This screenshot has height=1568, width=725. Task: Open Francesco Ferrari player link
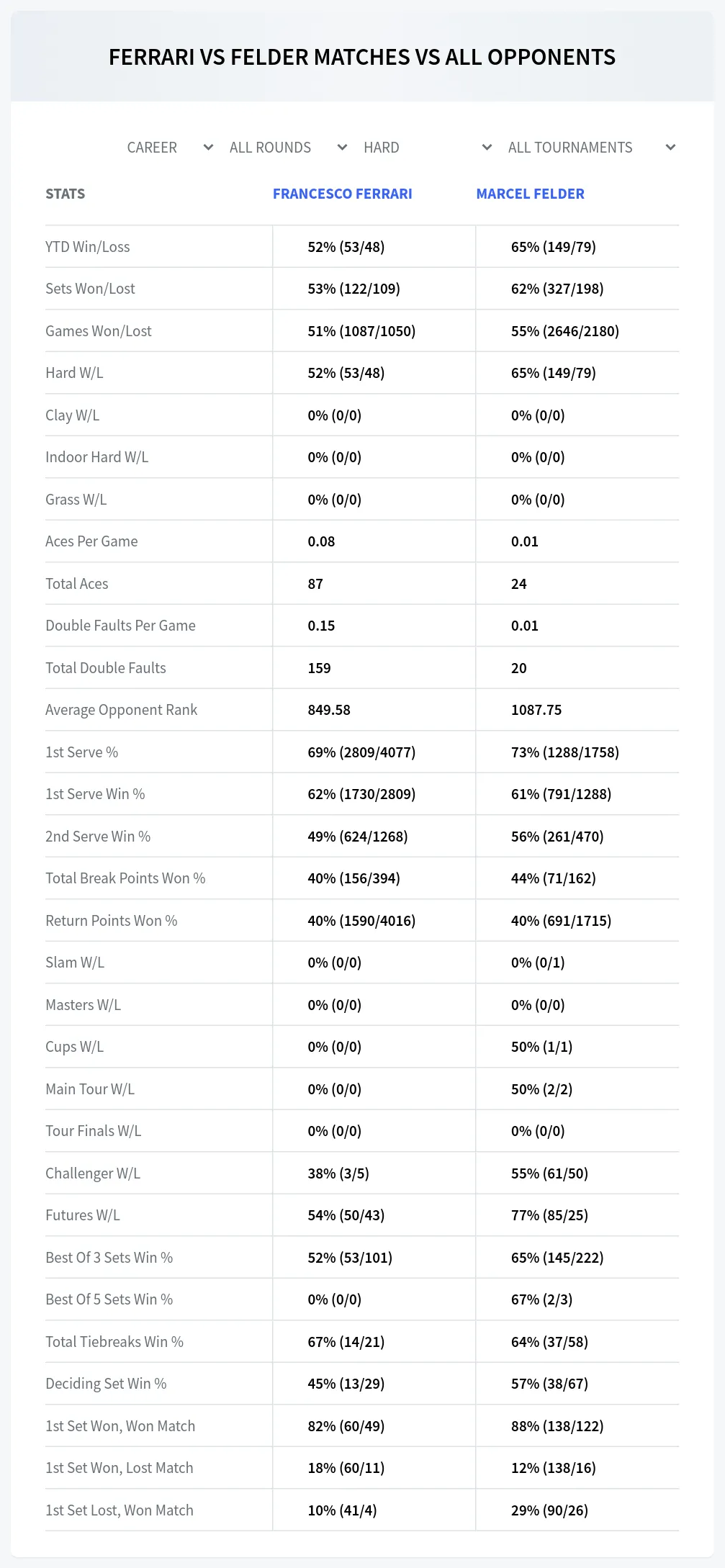(x=343, y=194)
